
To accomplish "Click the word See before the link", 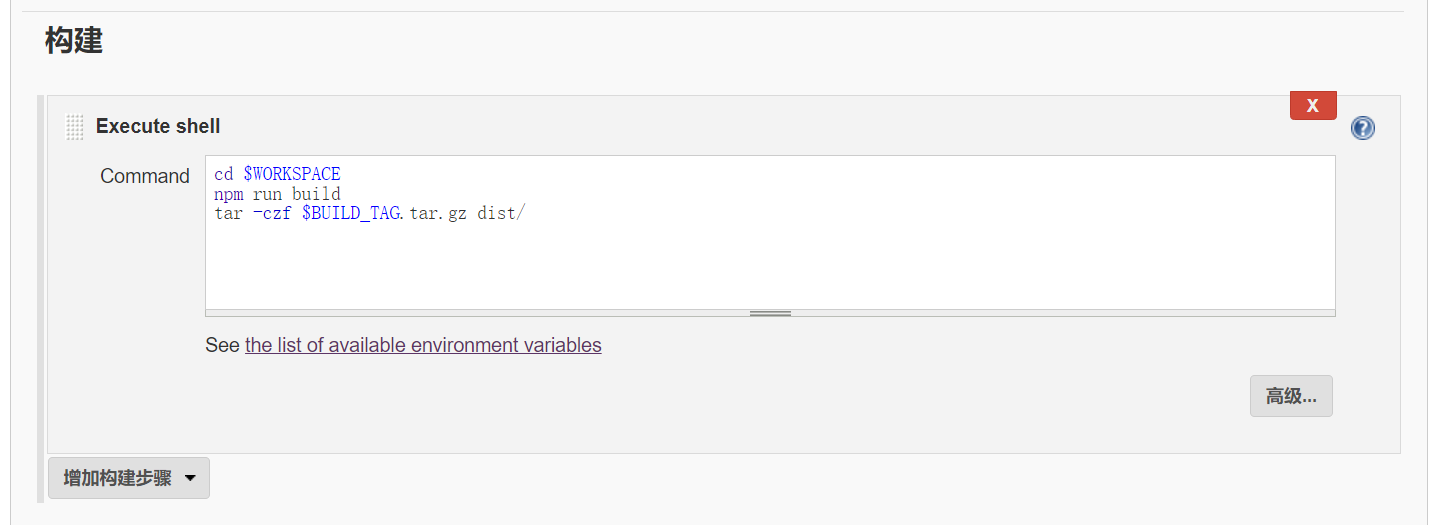I will [222, 345].
